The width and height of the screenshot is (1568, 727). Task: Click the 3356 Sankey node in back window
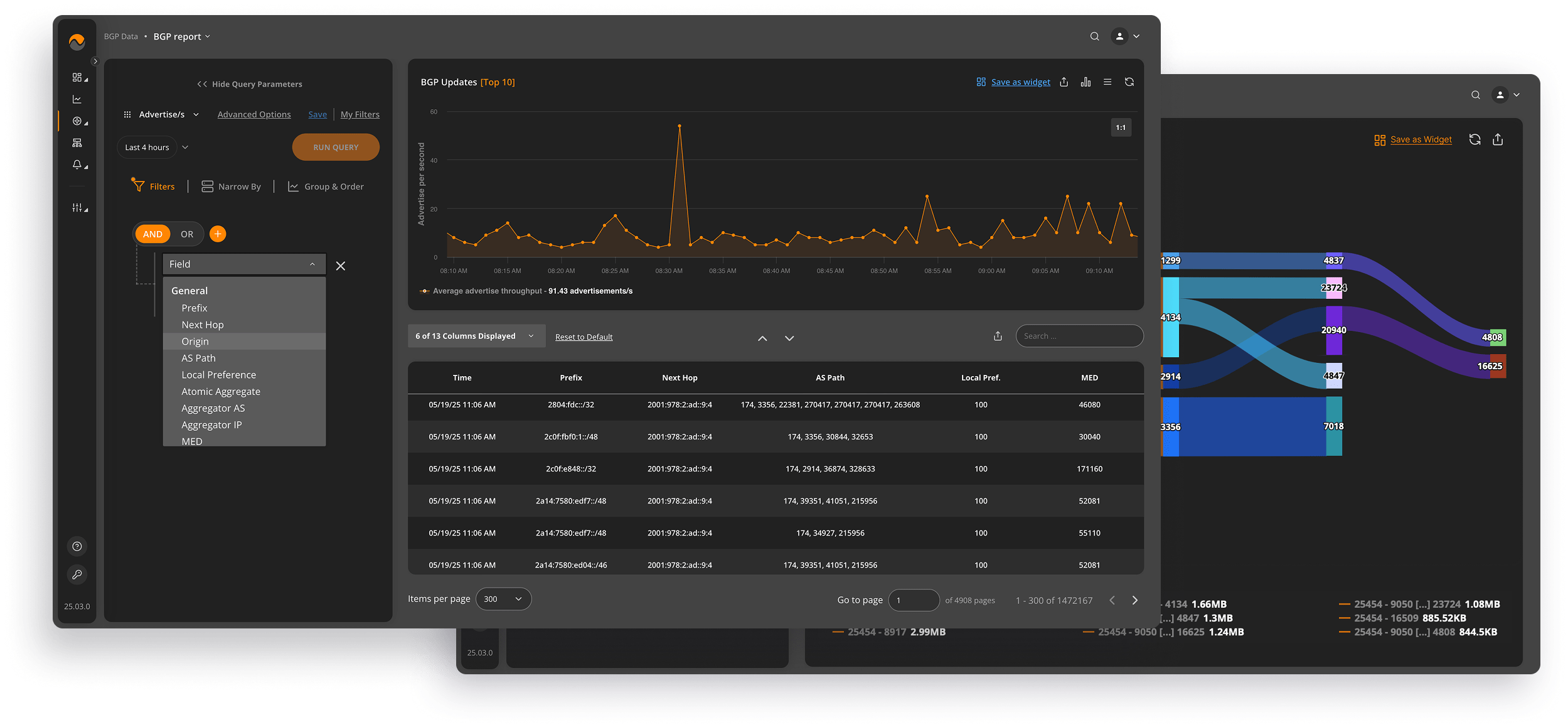(1170, 427)
